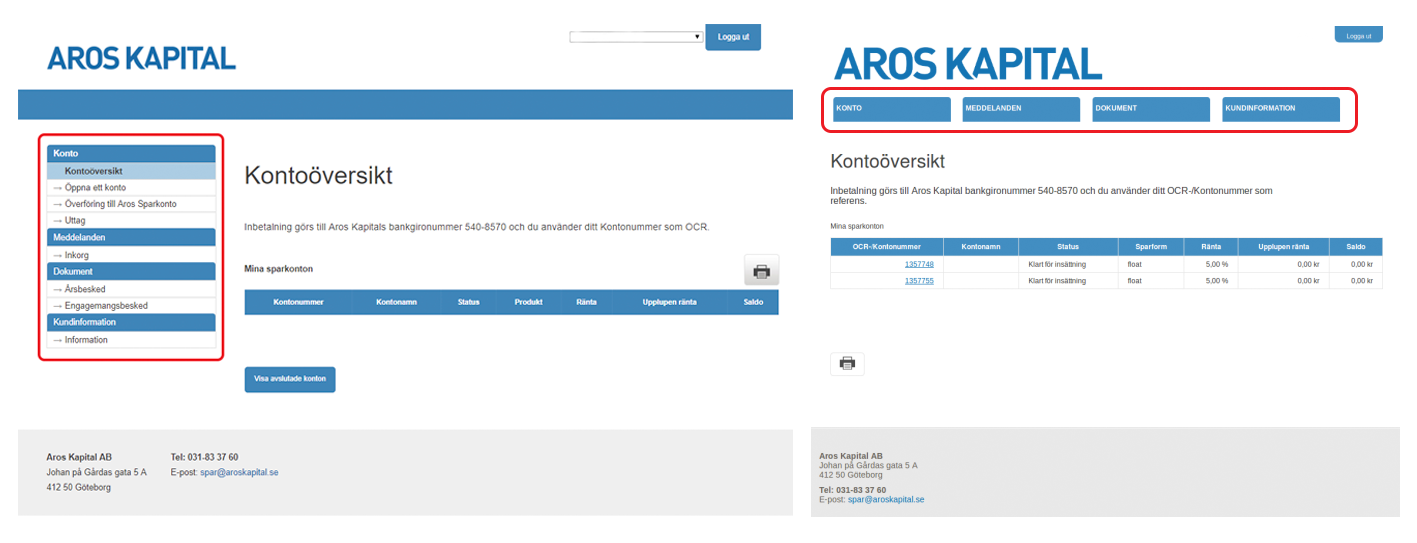Click the printer icon below the right table
Image resolution: width=1417 pixels, height=543 pixels.
coord(847,364)
